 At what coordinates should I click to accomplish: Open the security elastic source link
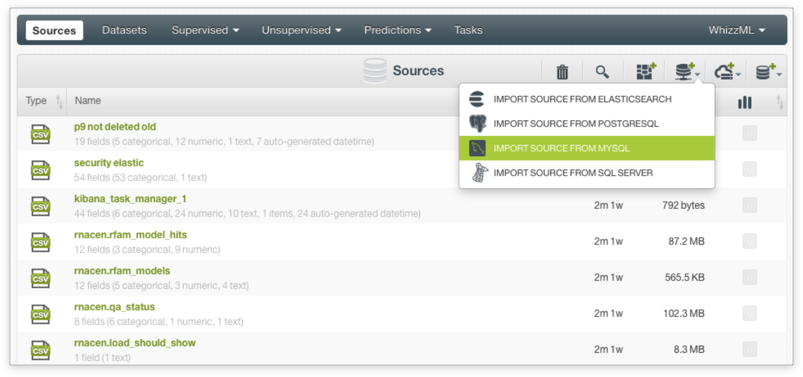[109, 163]
